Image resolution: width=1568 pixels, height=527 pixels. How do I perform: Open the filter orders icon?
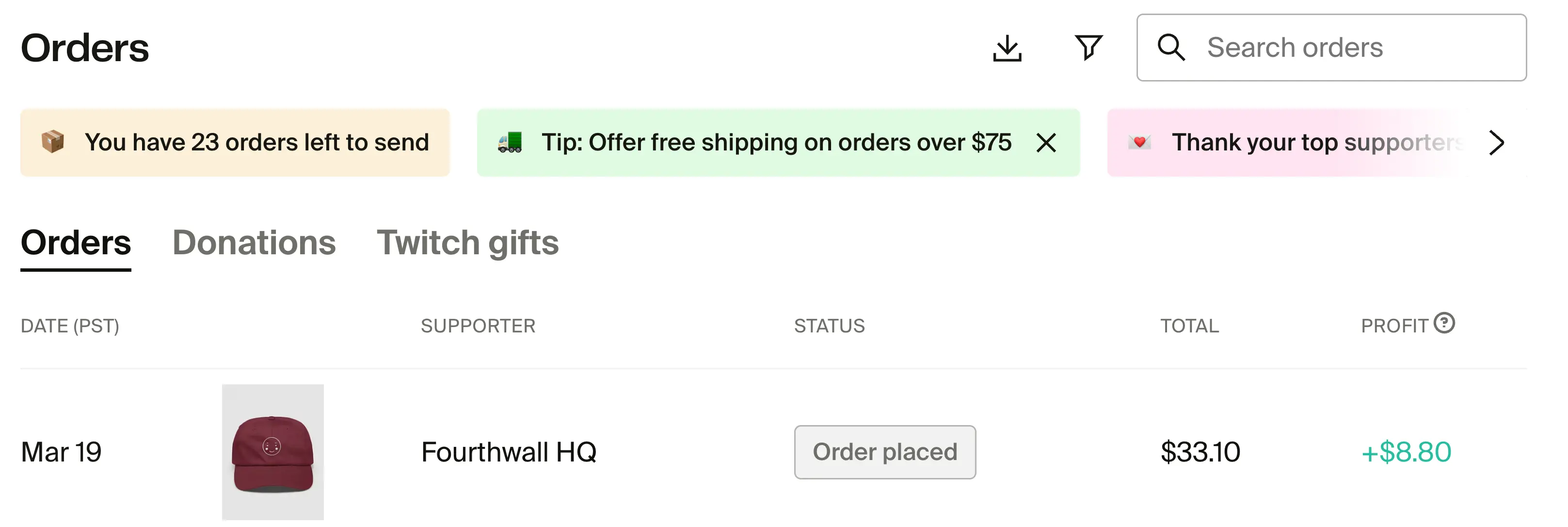coord(1088,48)
